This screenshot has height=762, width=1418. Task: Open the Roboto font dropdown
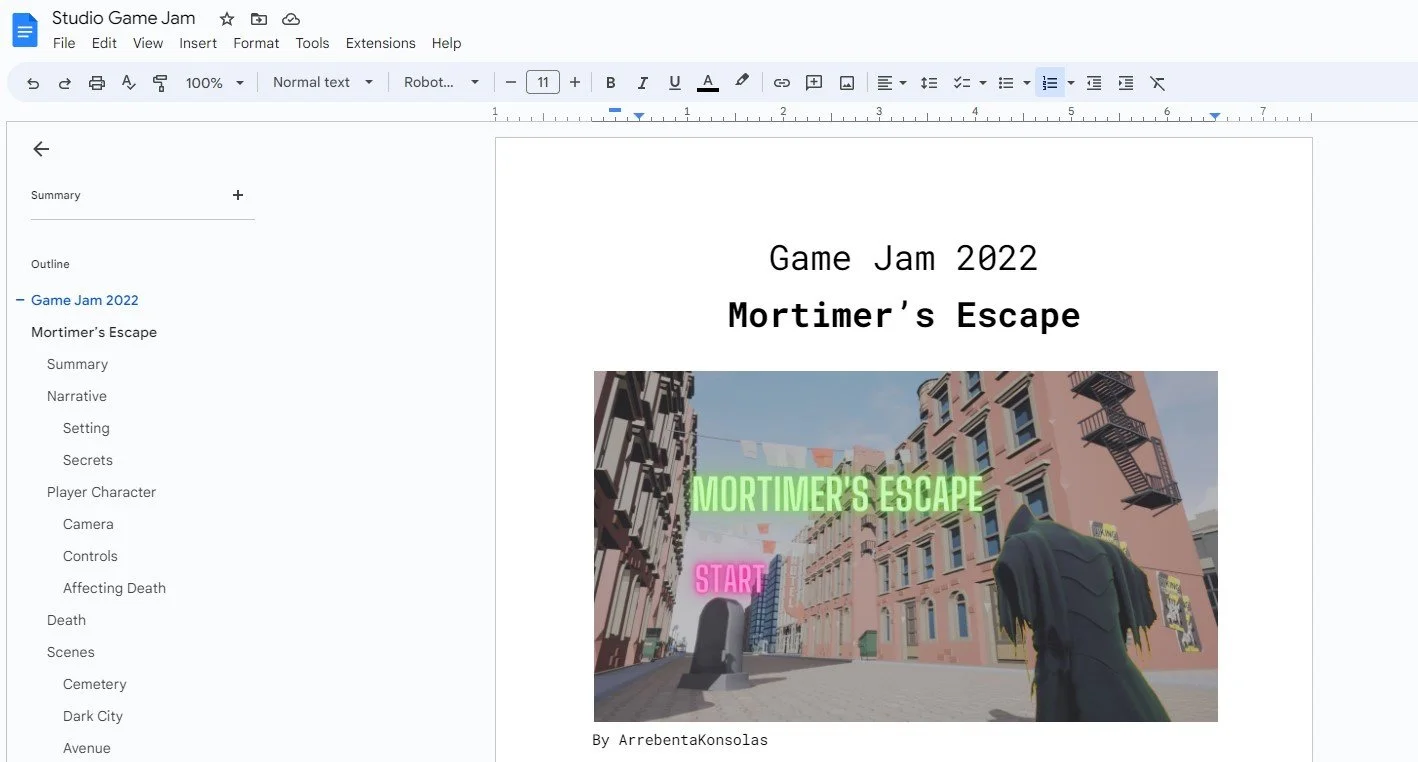pyautogui.click(x=441, y=83)
